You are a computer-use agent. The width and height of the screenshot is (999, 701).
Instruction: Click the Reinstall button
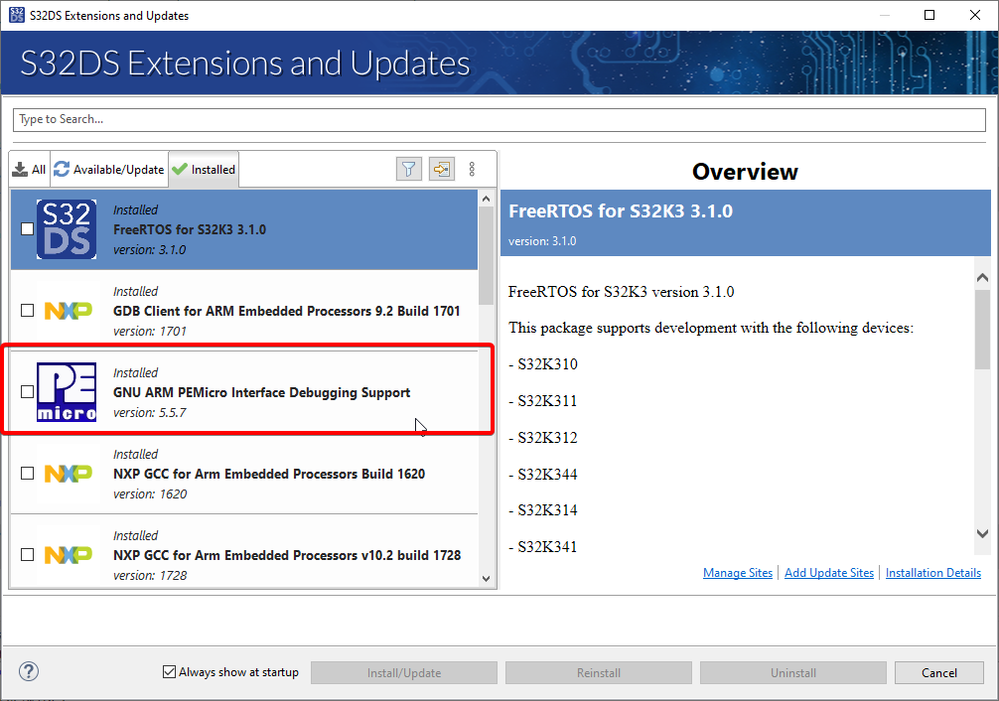(x=598, y=673)
